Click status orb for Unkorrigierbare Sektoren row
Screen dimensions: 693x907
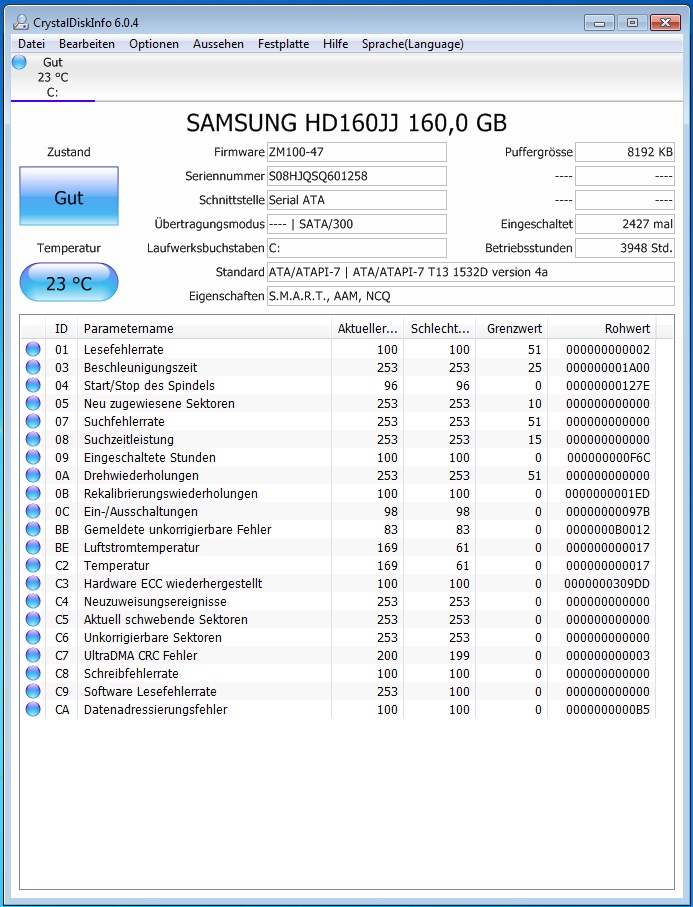(33, 637)
